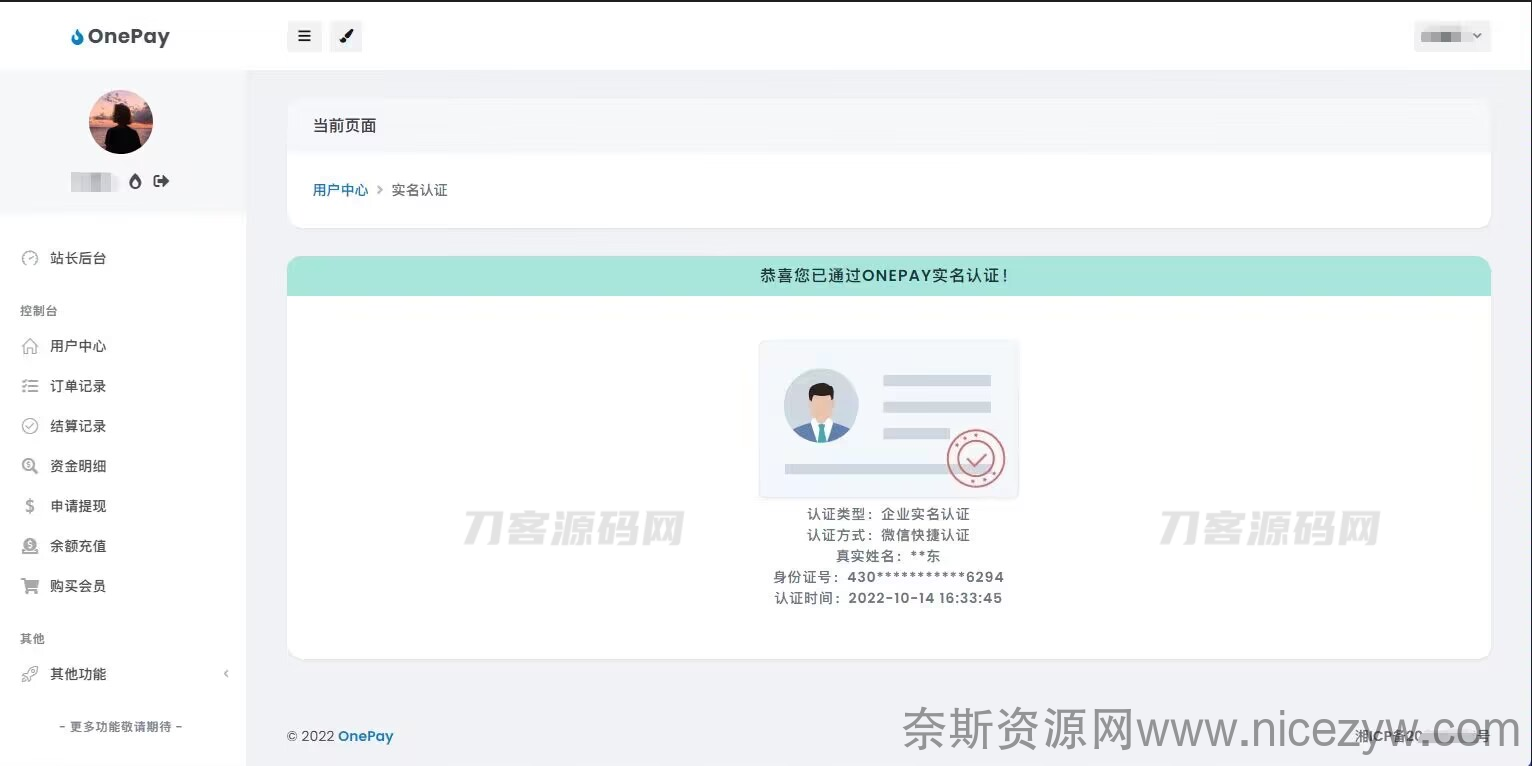Image resolution: width=1532 pixels, height=766 pixels.
Task: Click 真实姓名 line
Action: click(888, 556)
